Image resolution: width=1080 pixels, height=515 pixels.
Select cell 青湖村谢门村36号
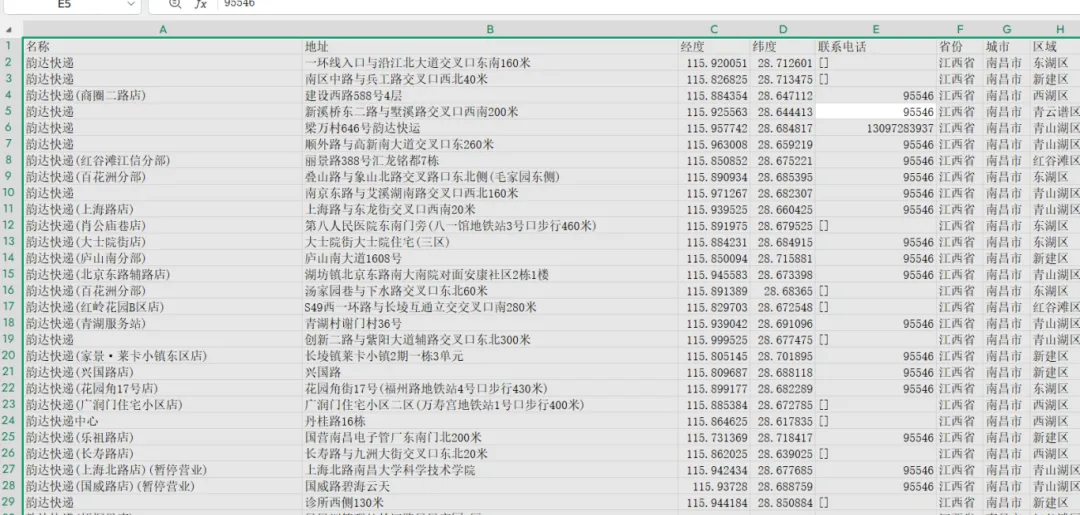point(490,324)
